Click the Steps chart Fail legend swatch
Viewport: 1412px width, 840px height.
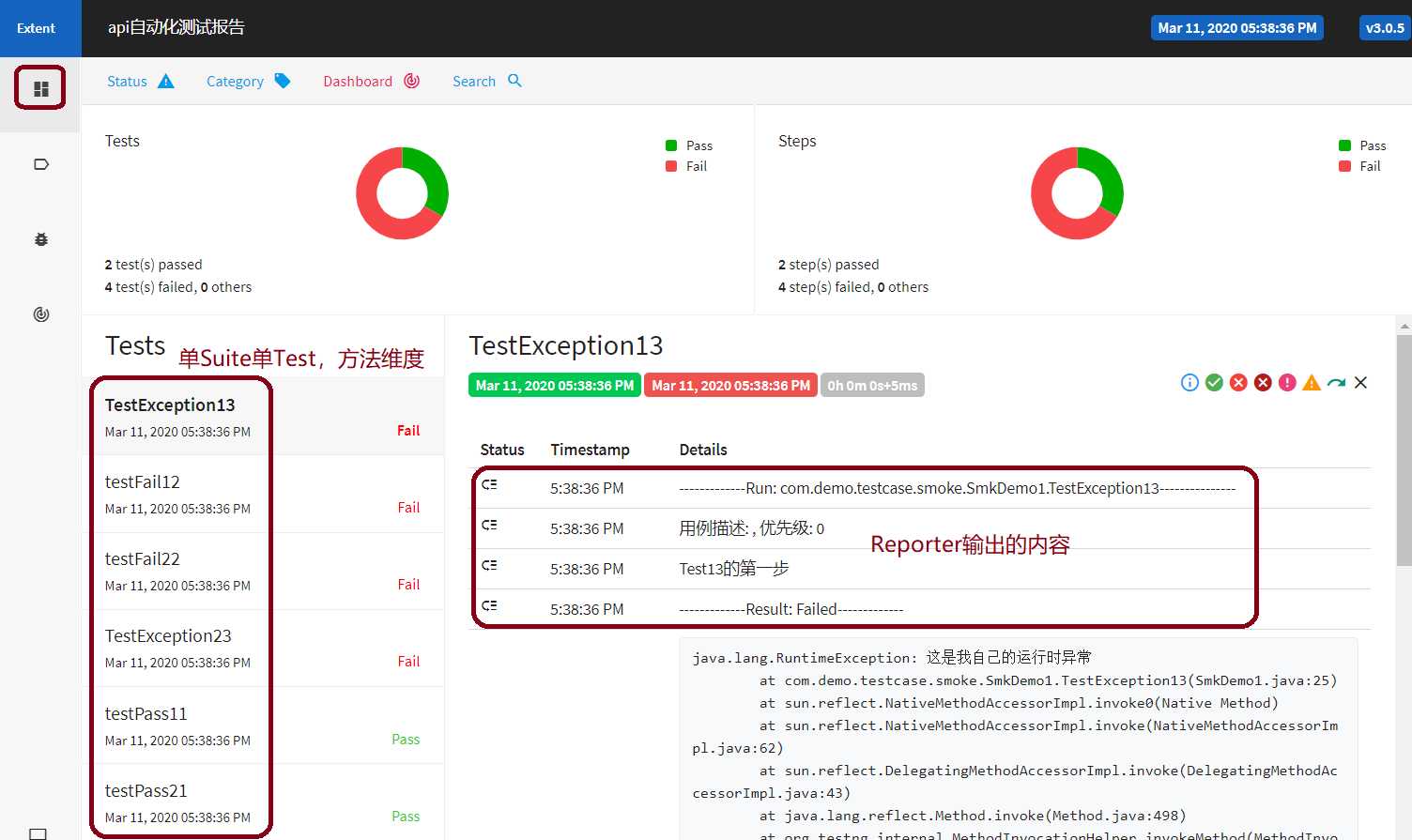[x=1344, y=166]
